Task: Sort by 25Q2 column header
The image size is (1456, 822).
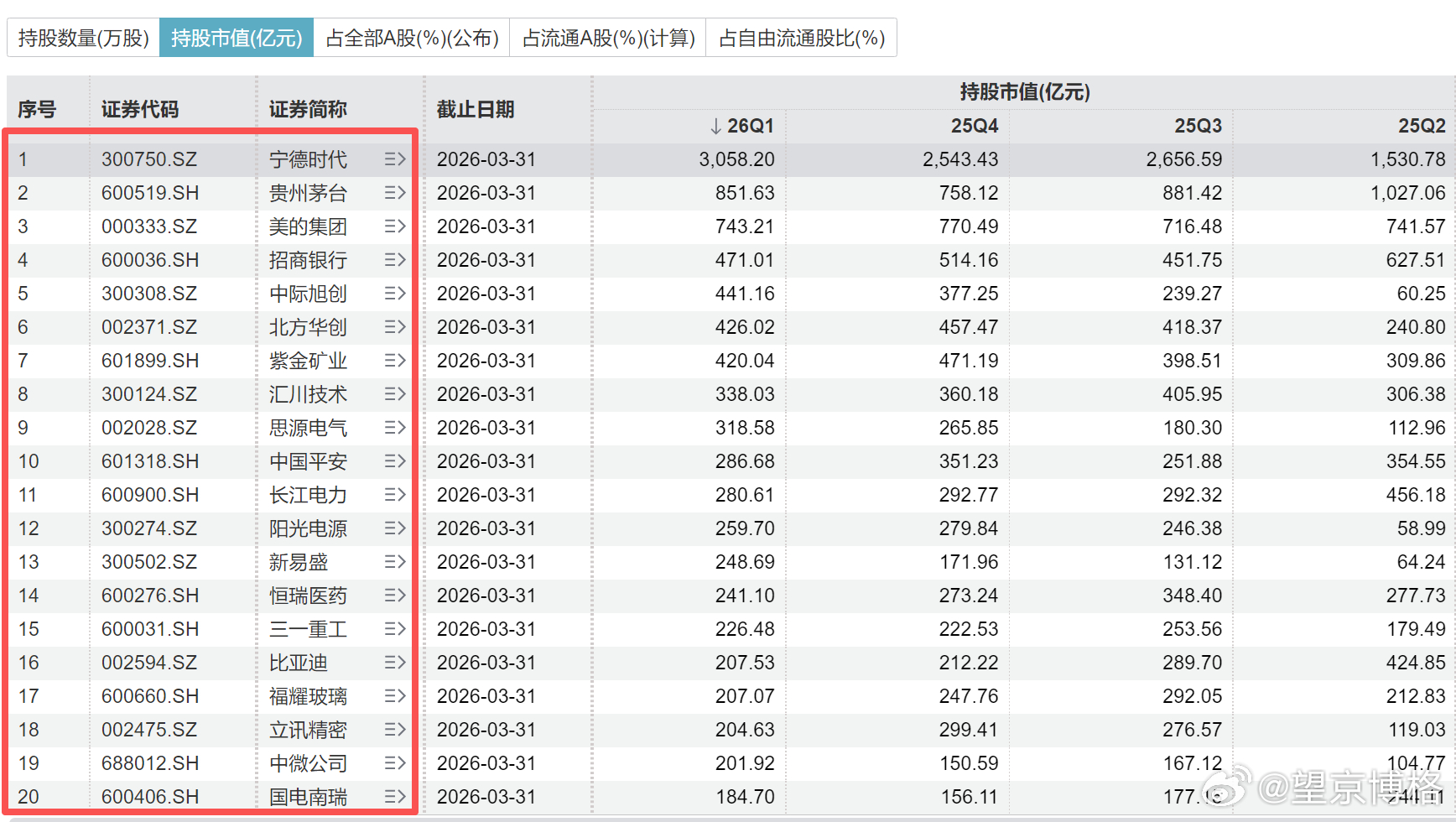Action: coord(1422,126)
